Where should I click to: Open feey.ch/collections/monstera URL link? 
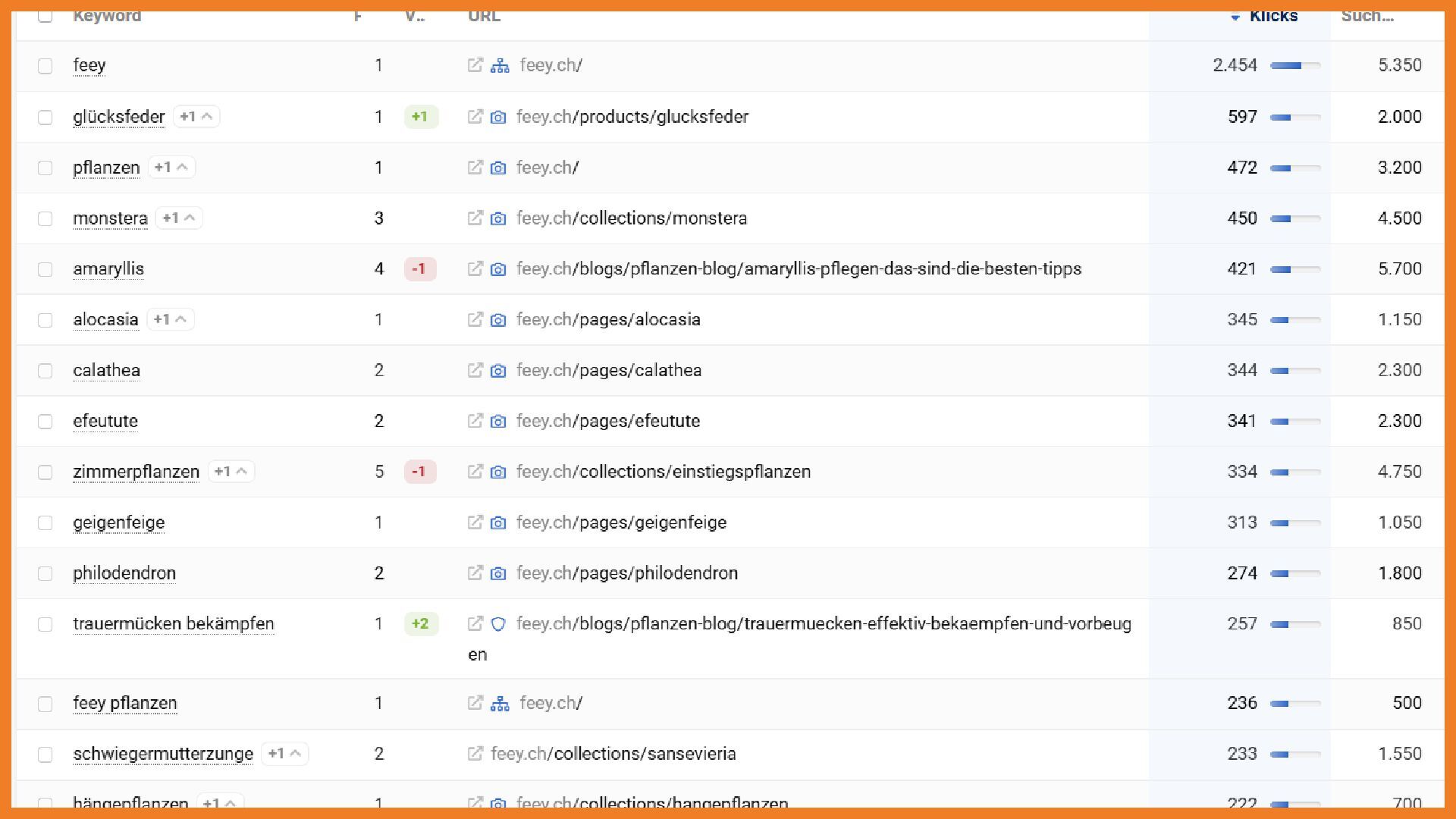coord(632,218)
